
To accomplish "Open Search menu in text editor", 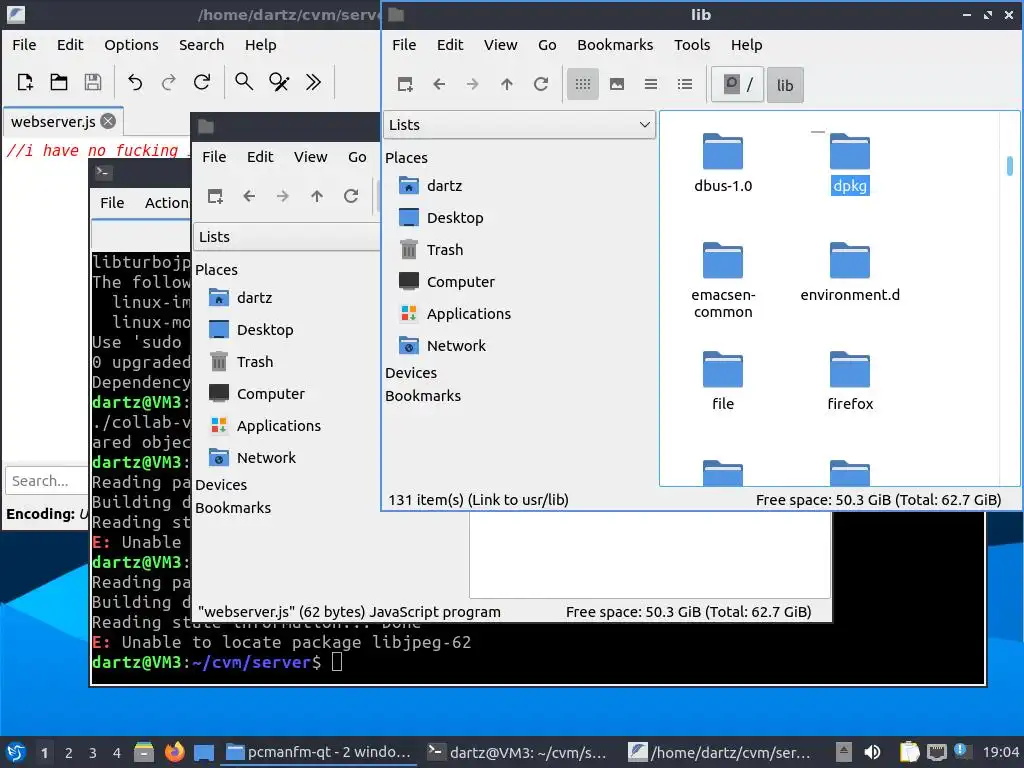I will click(x=201, y=45).
